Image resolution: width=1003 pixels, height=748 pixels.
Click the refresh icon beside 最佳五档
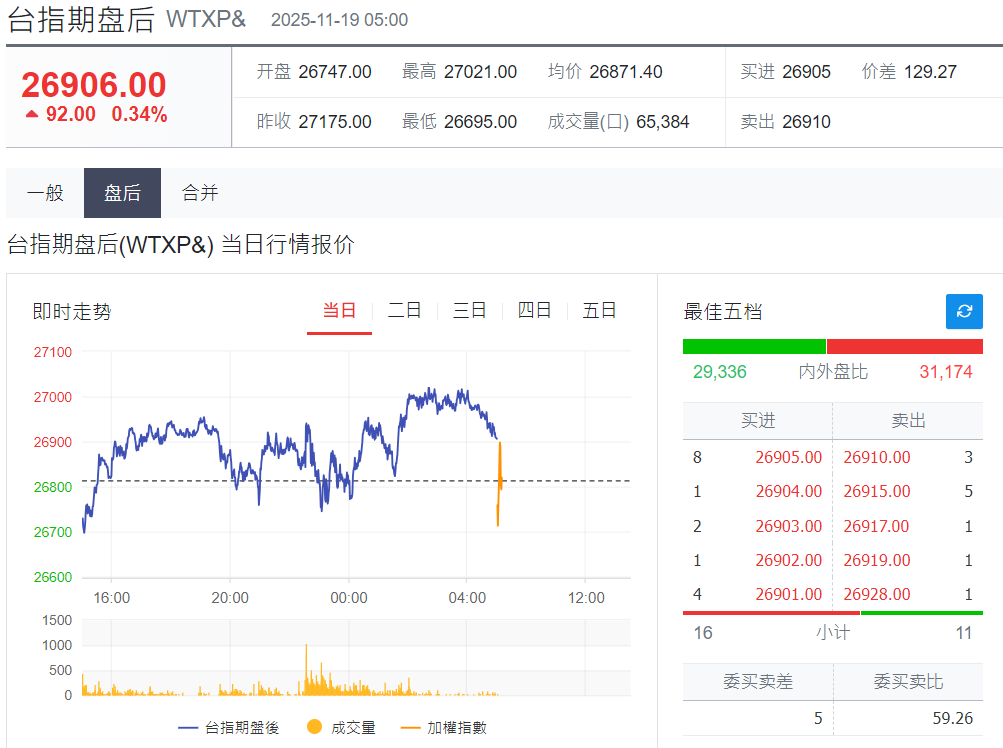963,311
